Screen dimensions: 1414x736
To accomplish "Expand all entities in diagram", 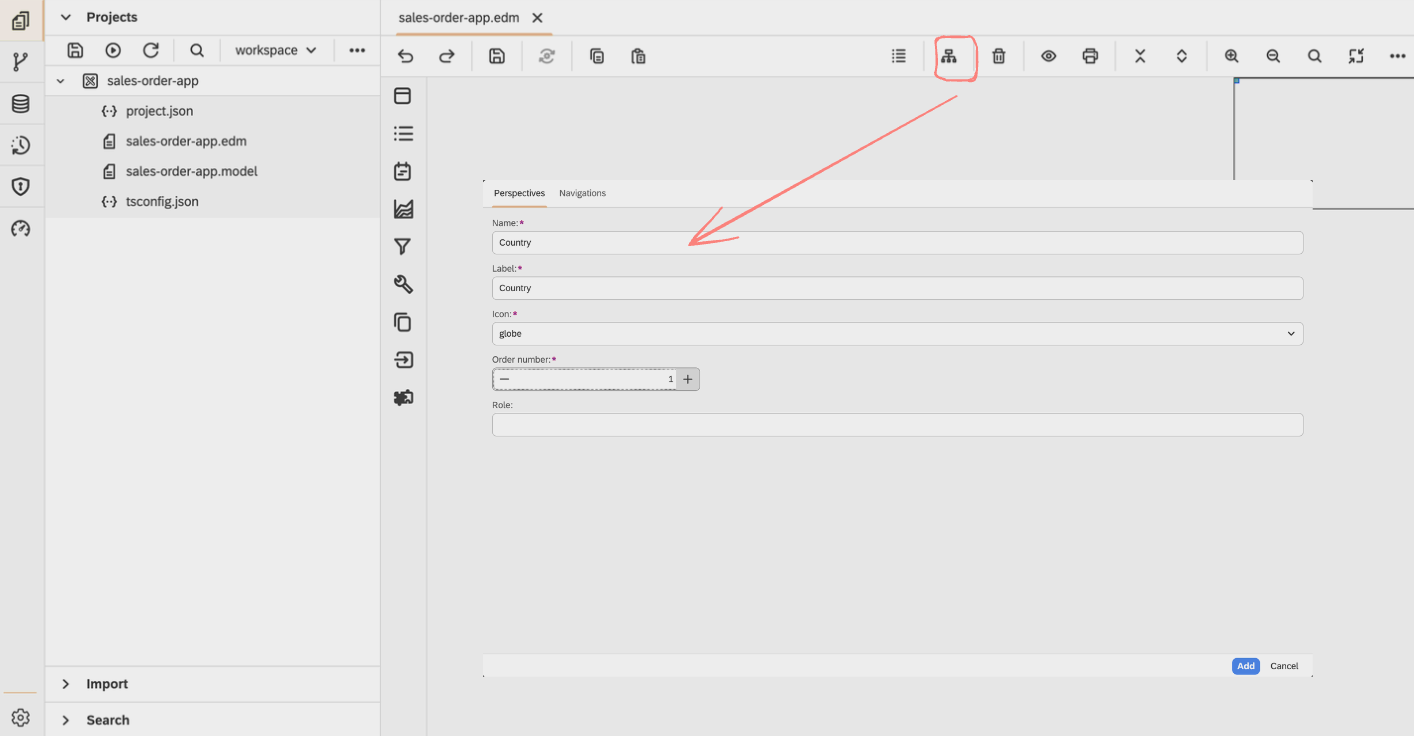I will pos(1182,56).
